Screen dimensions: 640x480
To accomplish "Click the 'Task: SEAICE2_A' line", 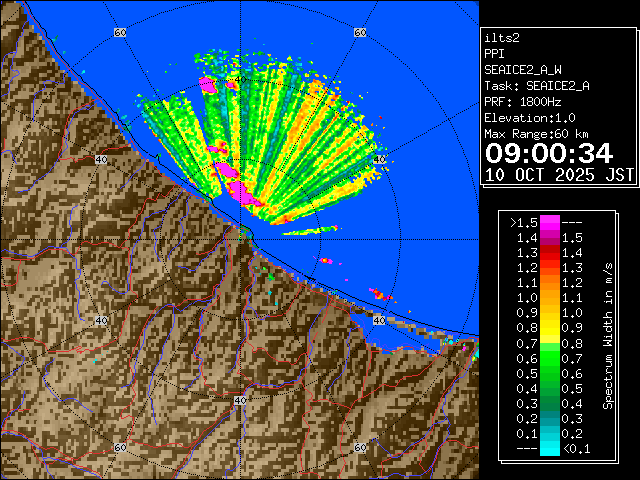I will click(x=536, y=86).
